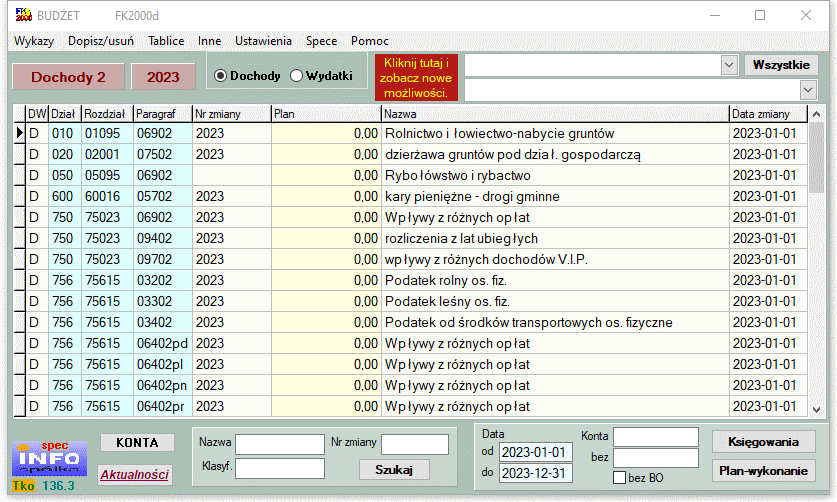Click the Plan-wykonanie button
This screenshot has height=502, width=837.
point(763,471)
